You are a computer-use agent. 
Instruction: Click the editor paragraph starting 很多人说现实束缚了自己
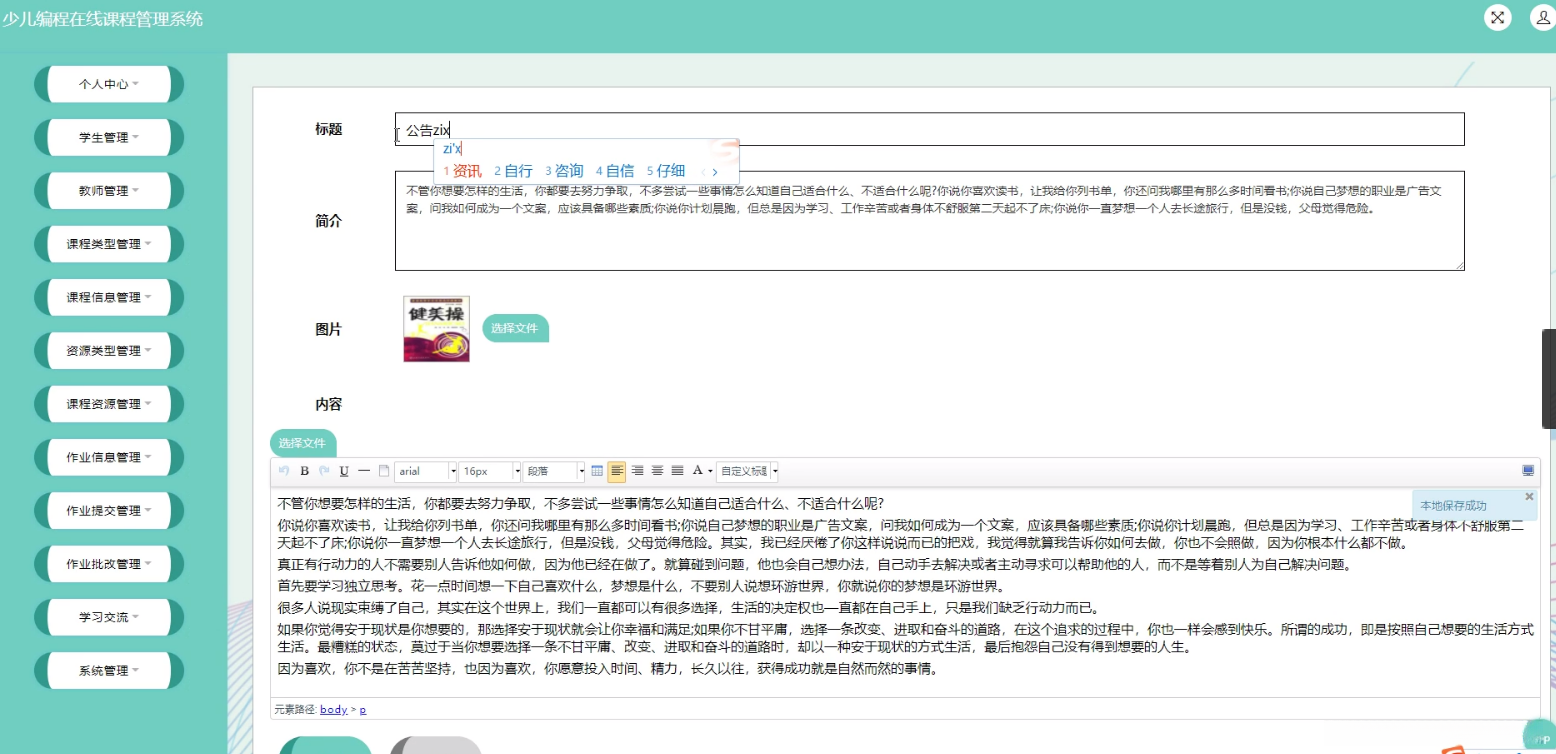click(688, 607)
